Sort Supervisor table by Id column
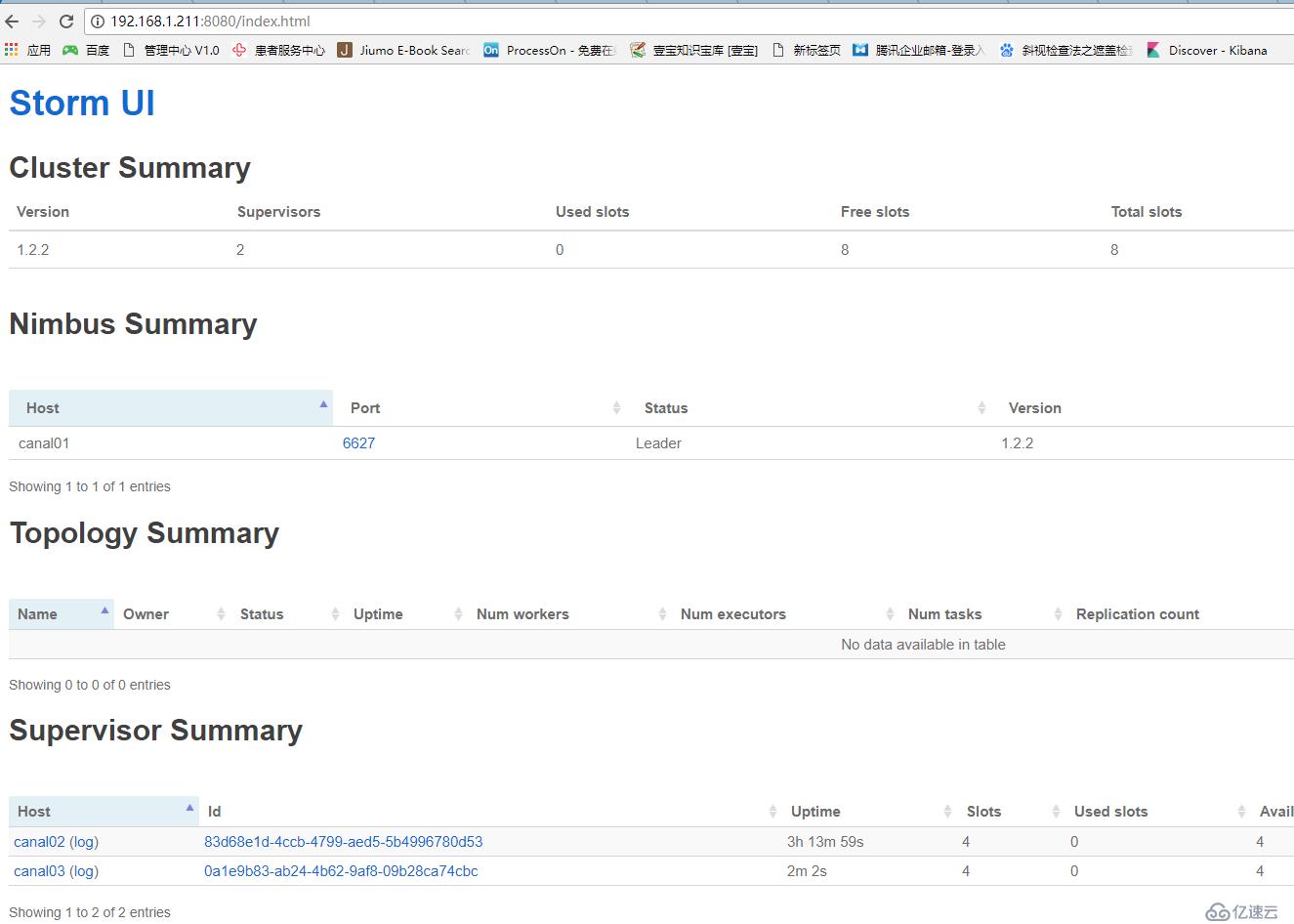 tap(490, 811)
